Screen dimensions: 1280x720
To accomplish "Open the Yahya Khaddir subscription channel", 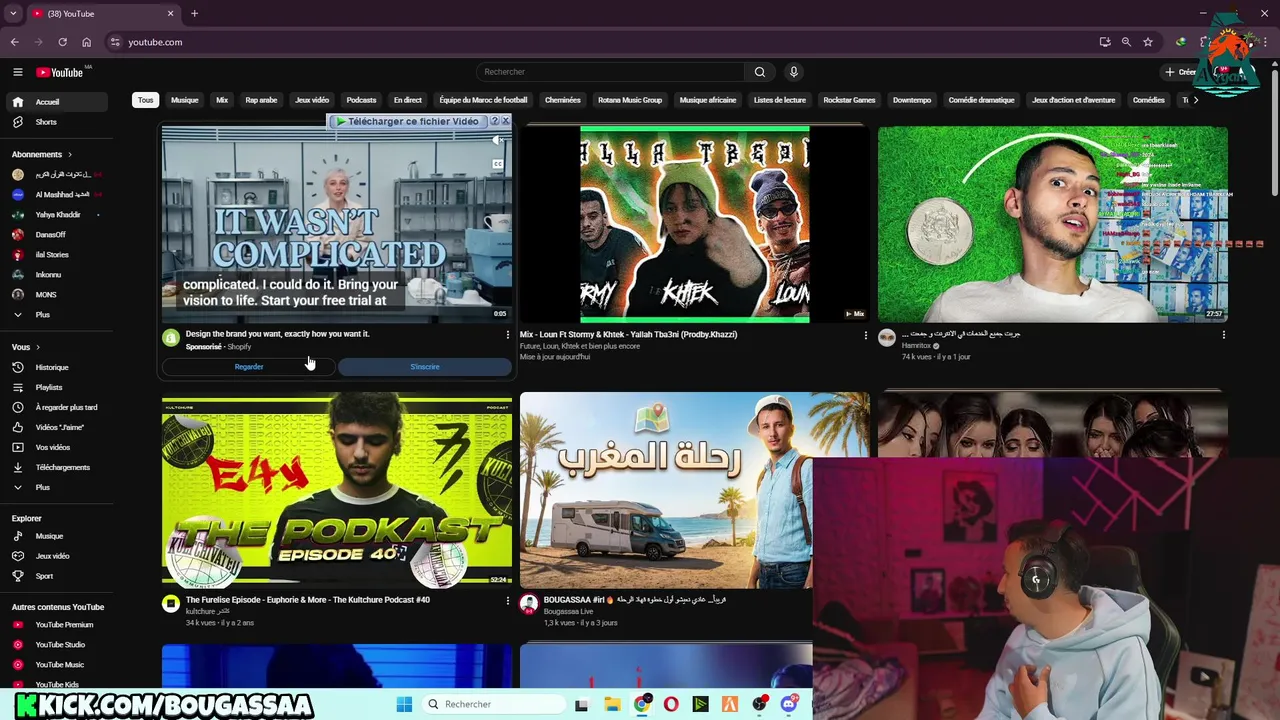I will tap(56, 214).
